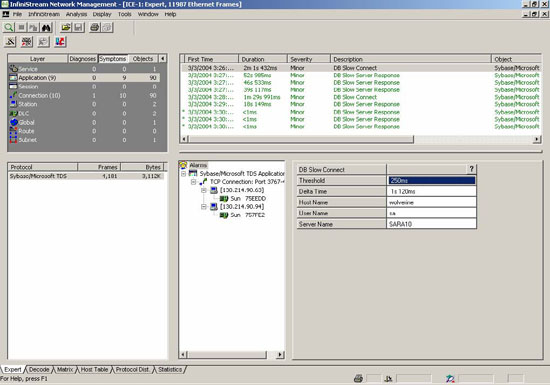Switch to the Matrix tab
This screenshot has width=550, height=385.
pyautogui.click(x=65, y=370)
